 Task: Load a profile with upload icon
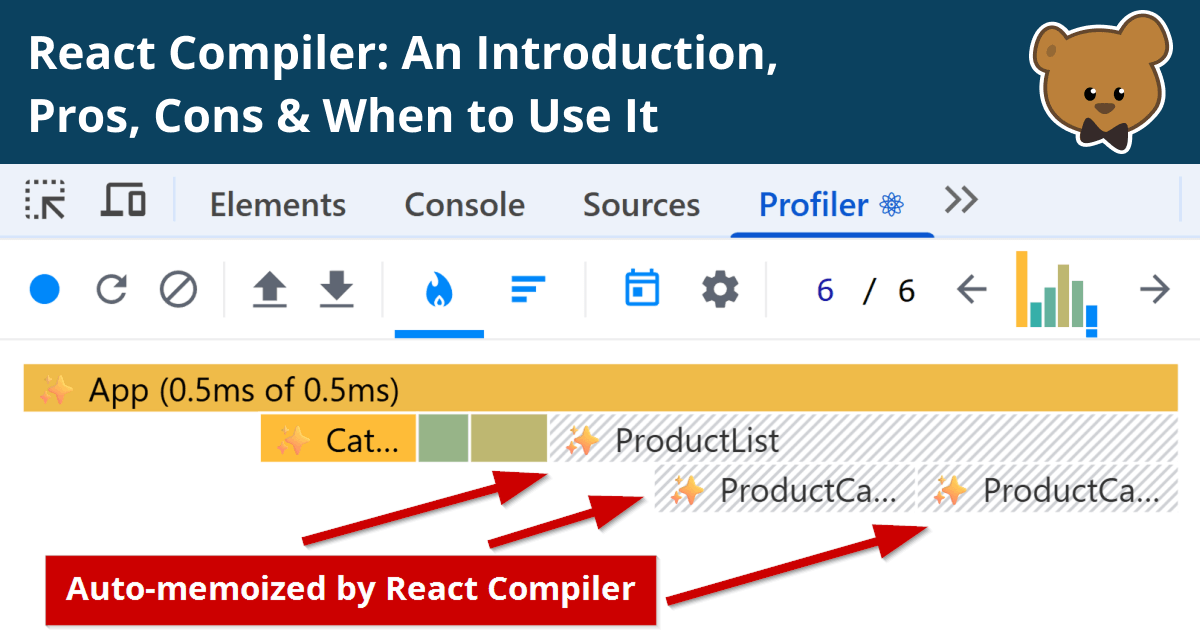tap(269, 290)
